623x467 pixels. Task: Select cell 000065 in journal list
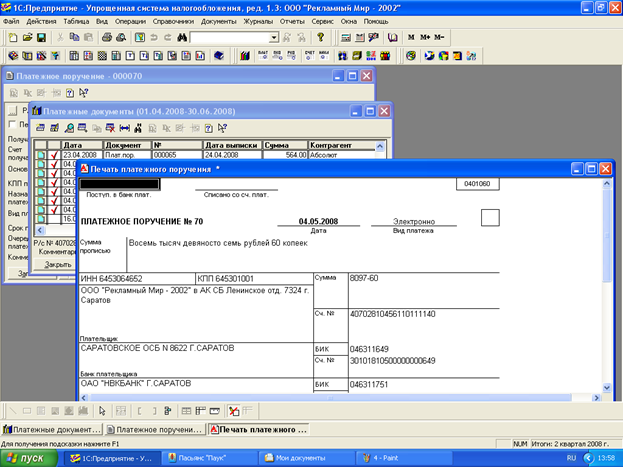coord(177,155)
